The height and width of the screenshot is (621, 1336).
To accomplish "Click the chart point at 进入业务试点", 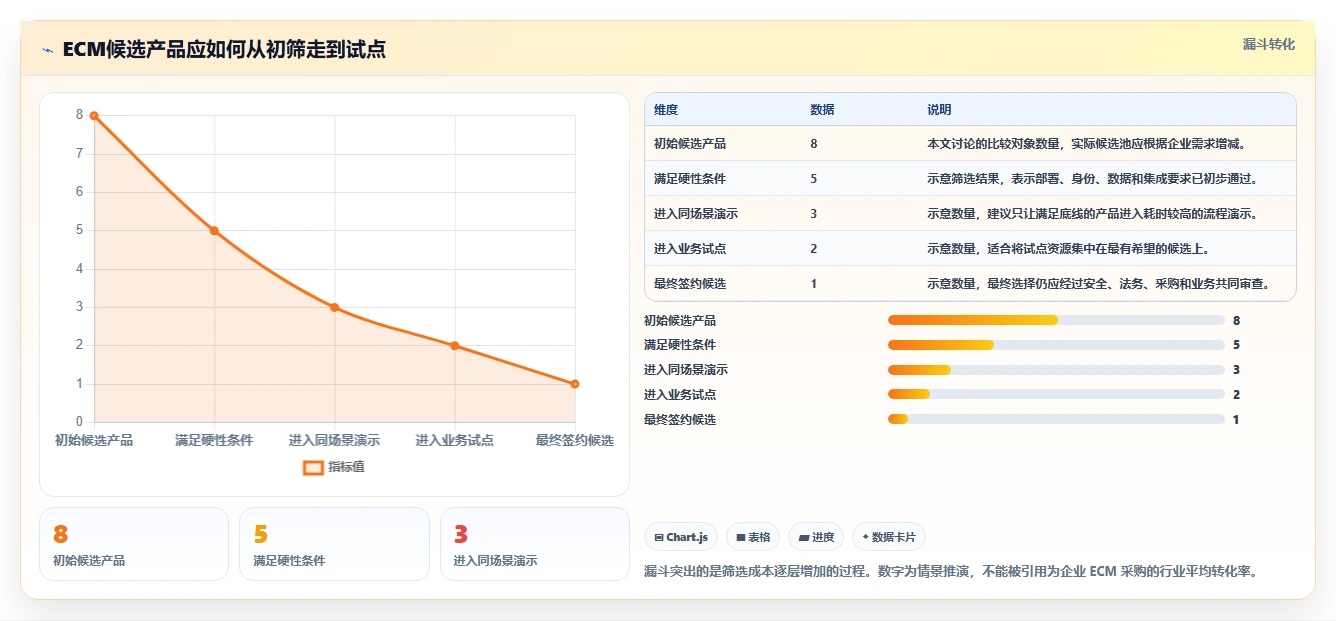I will [454, 346].
